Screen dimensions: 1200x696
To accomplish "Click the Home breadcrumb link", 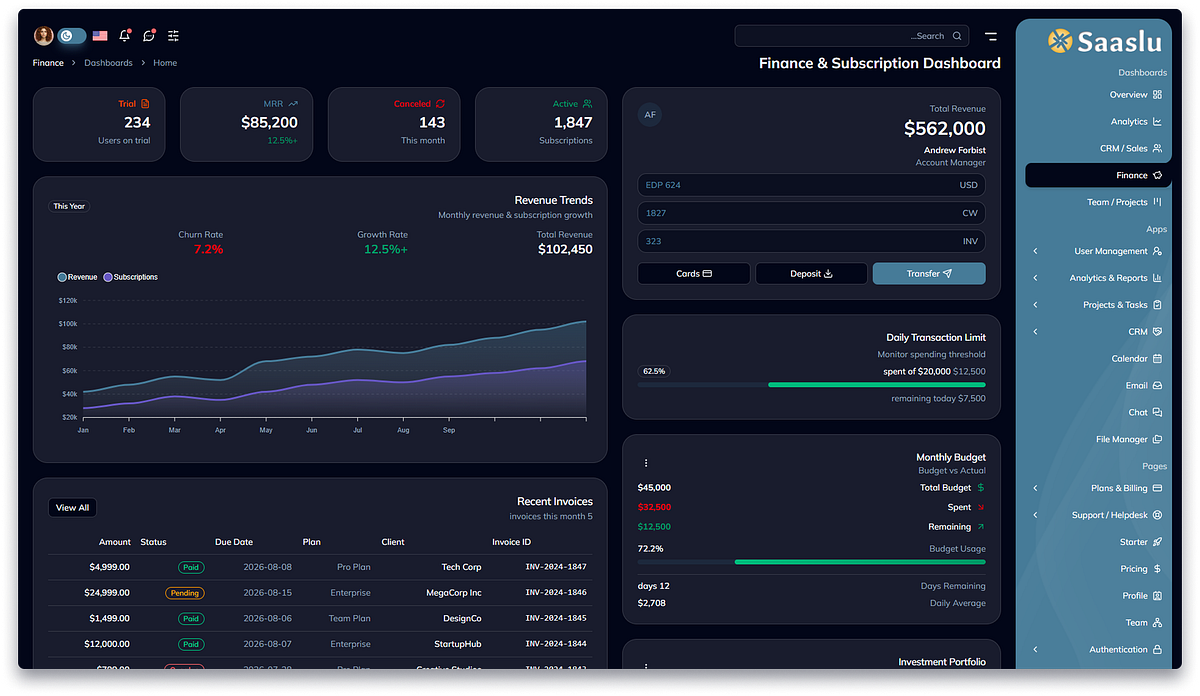I will 165,63.
